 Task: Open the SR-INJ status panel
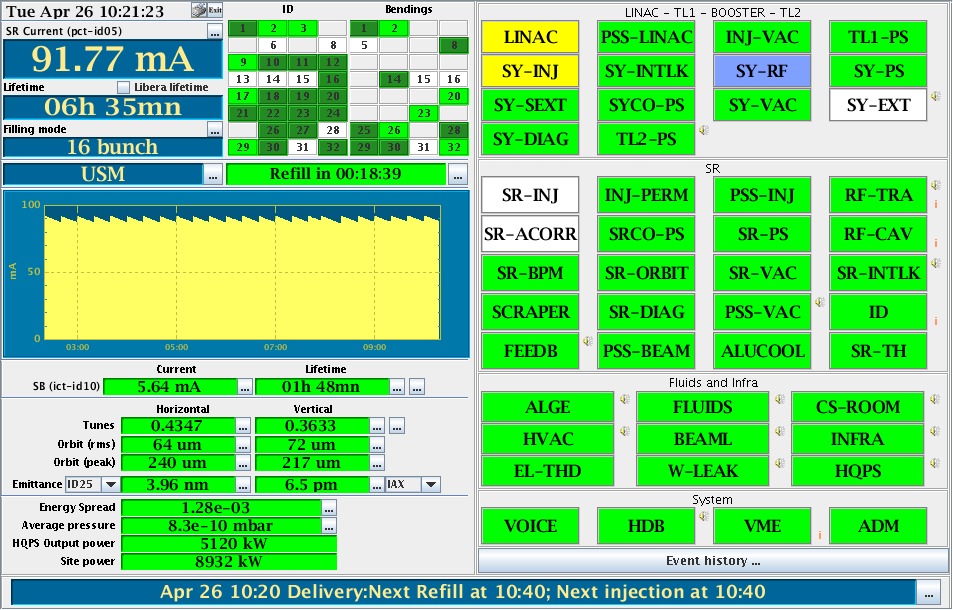tap(530, 195)
